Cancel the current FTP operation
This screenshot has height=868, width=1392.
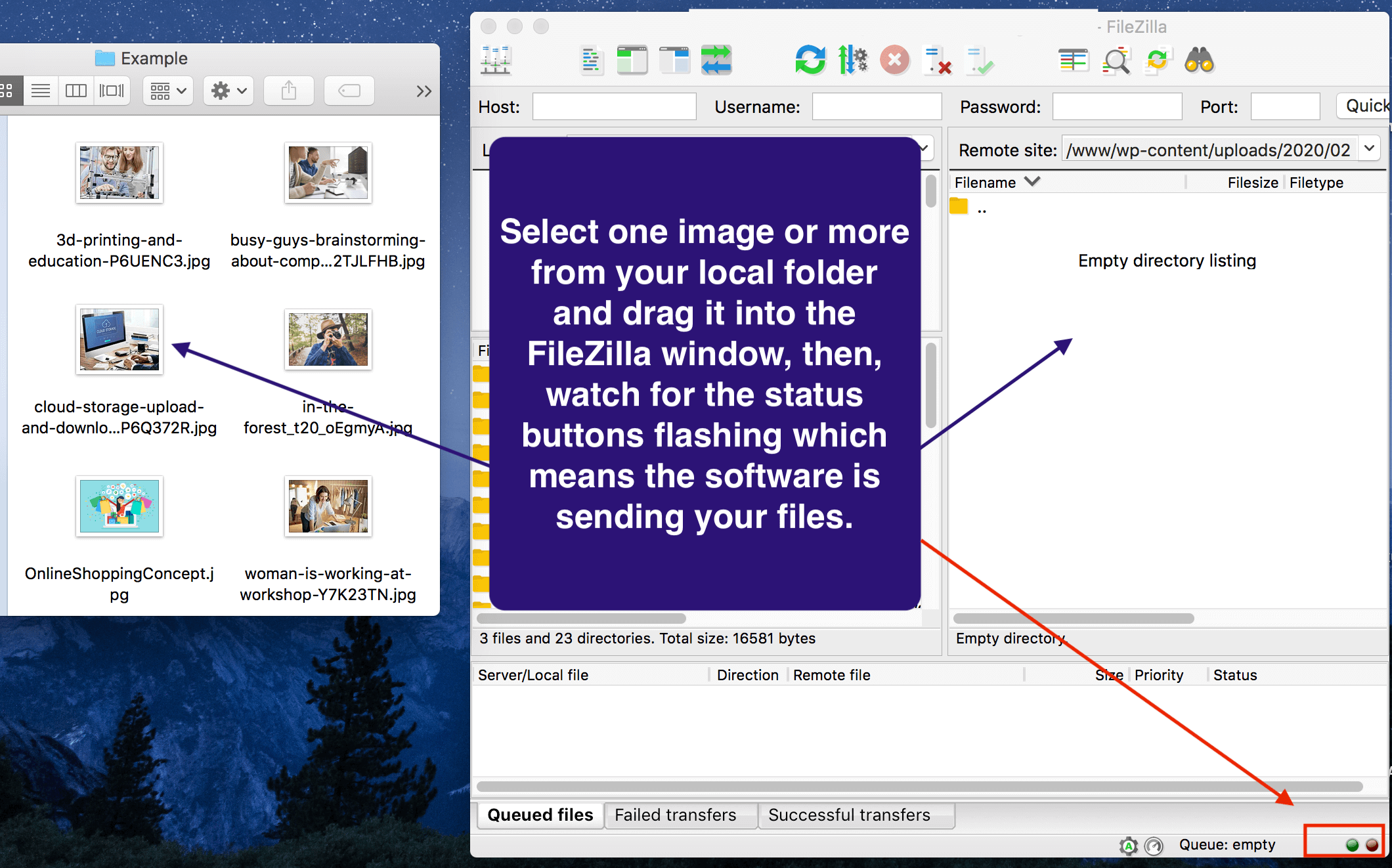point(894,60)
